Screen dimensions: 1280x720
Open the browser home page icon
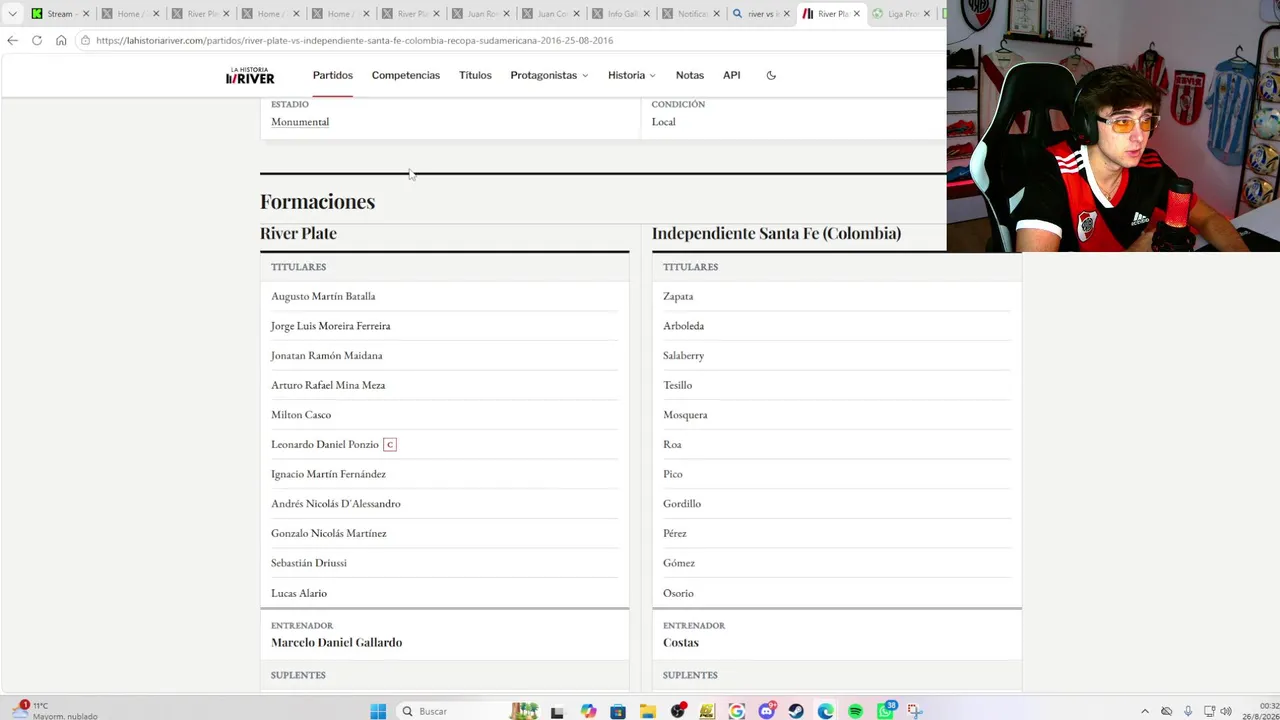(61, 40)
